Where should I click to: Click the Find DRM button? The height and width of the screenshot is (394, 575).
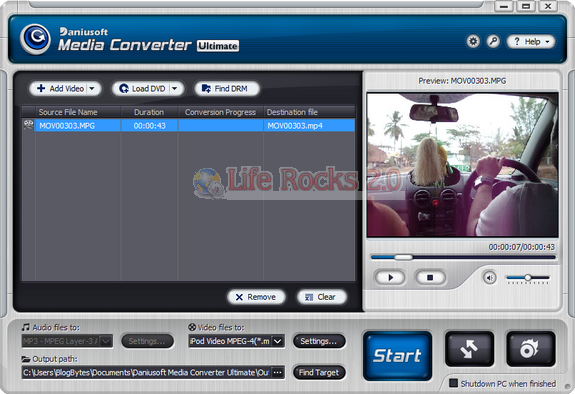[227, 88]
